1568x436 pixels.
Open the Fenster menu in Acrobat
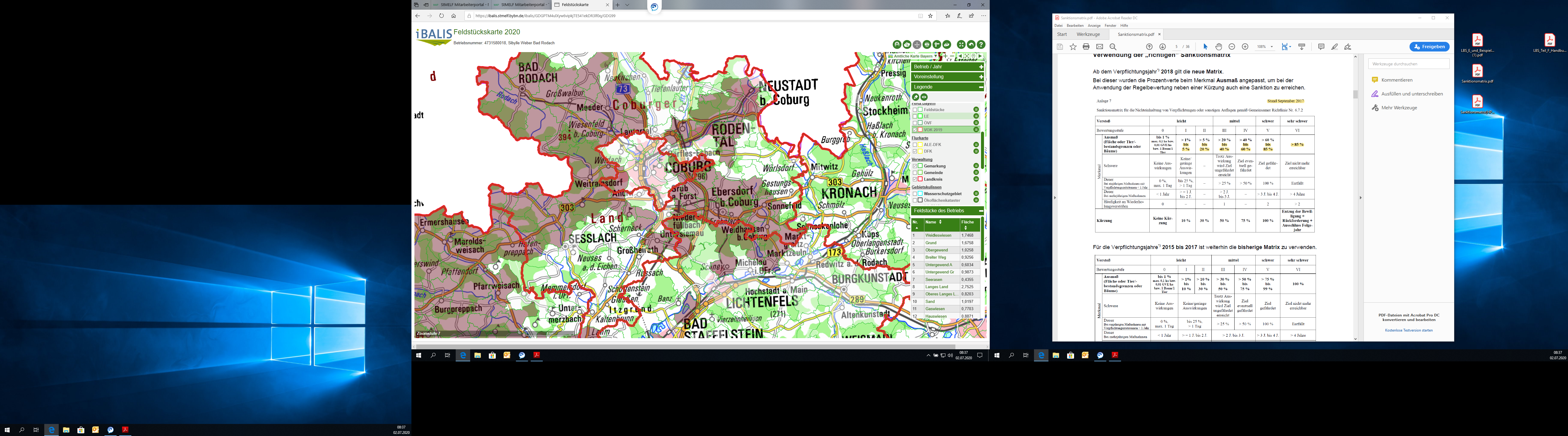tap(1110, 26)
